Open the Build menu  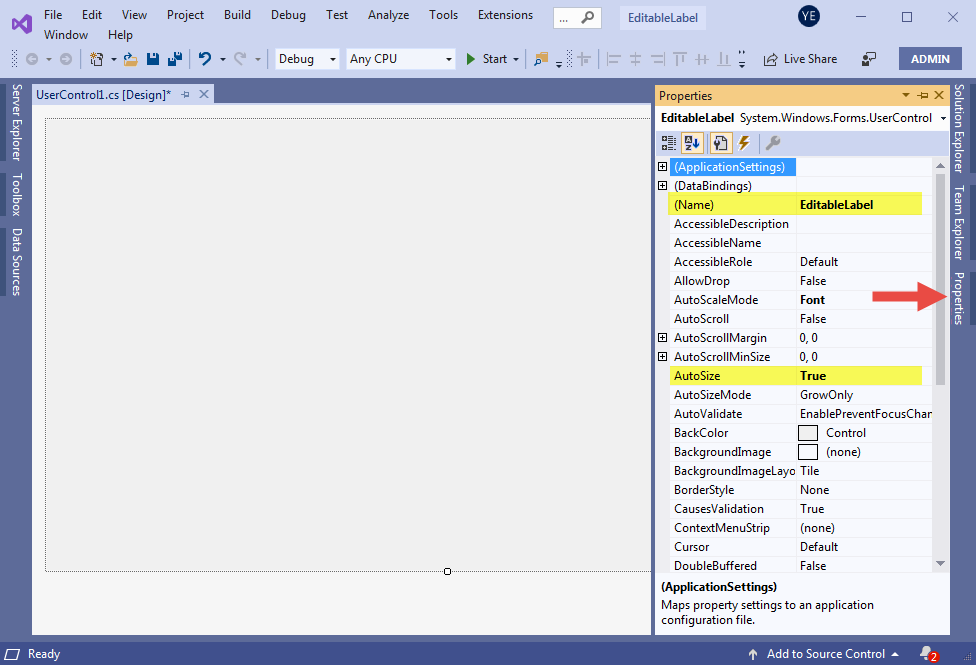coord(237,15)
